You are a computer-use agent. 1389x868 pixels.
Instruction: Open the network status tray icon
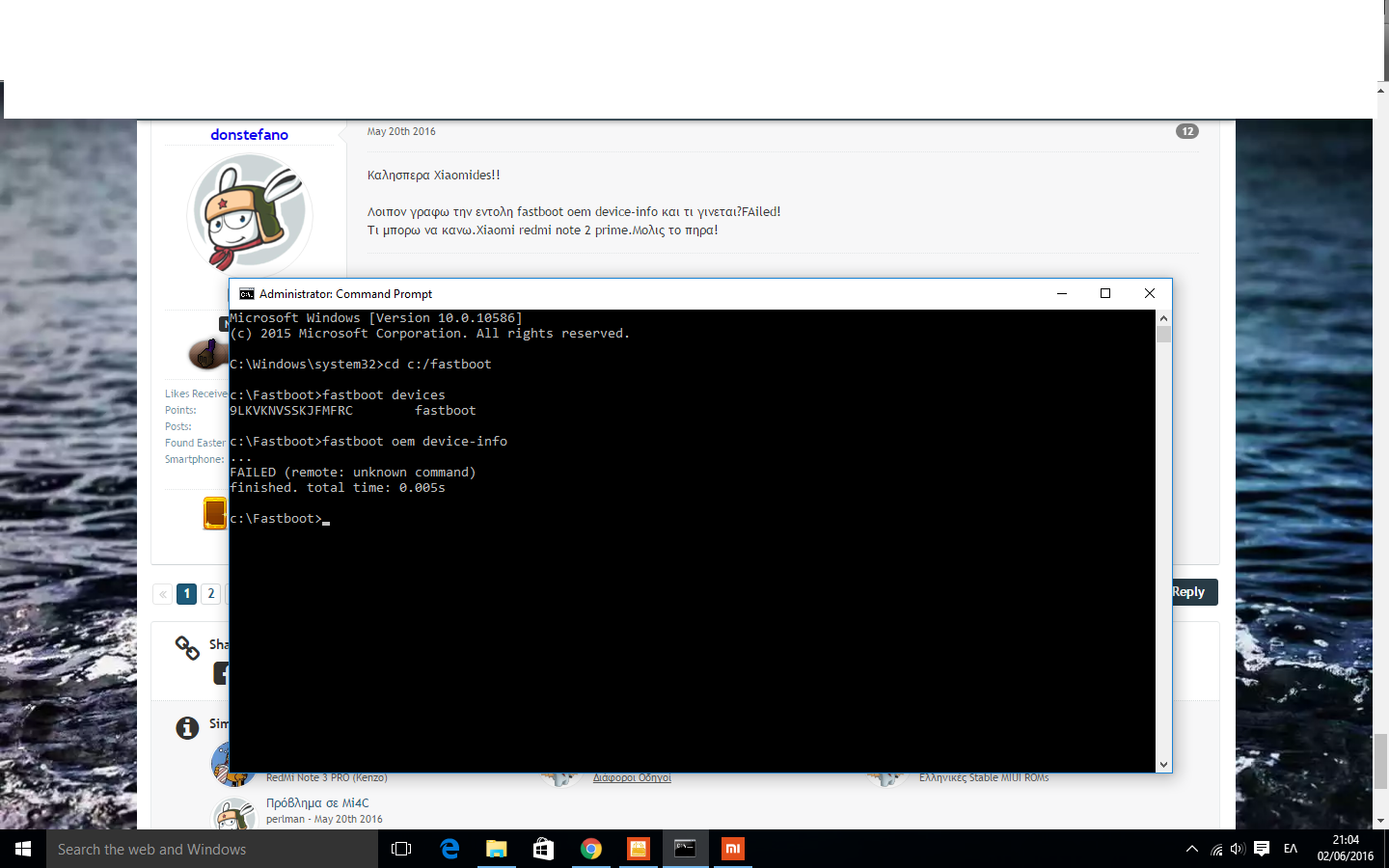[1216, 849]
